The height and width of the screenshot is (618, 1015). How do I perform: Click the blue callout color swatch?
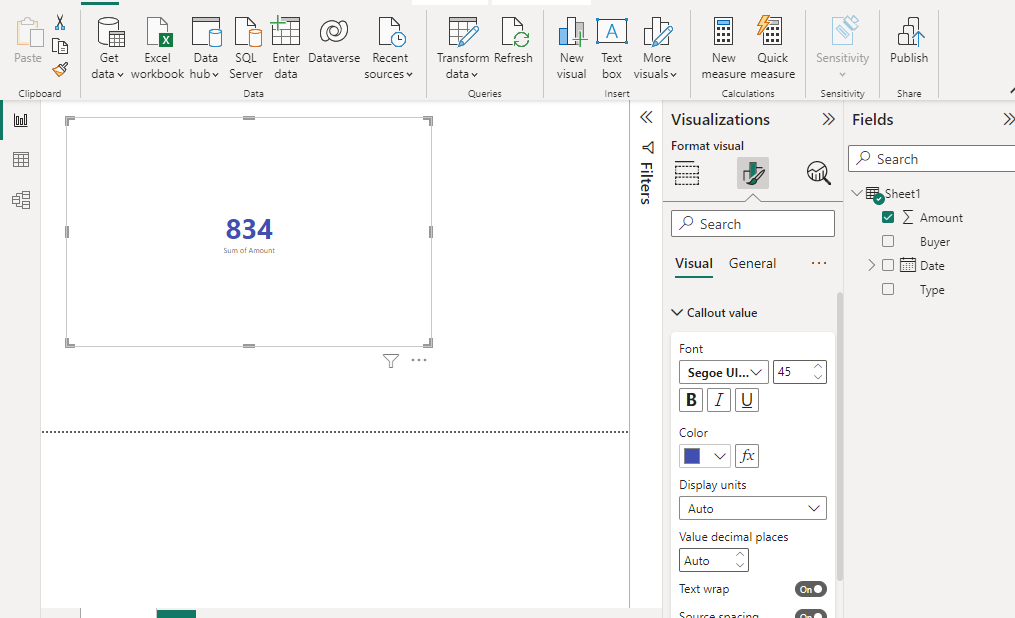(692, 456)
